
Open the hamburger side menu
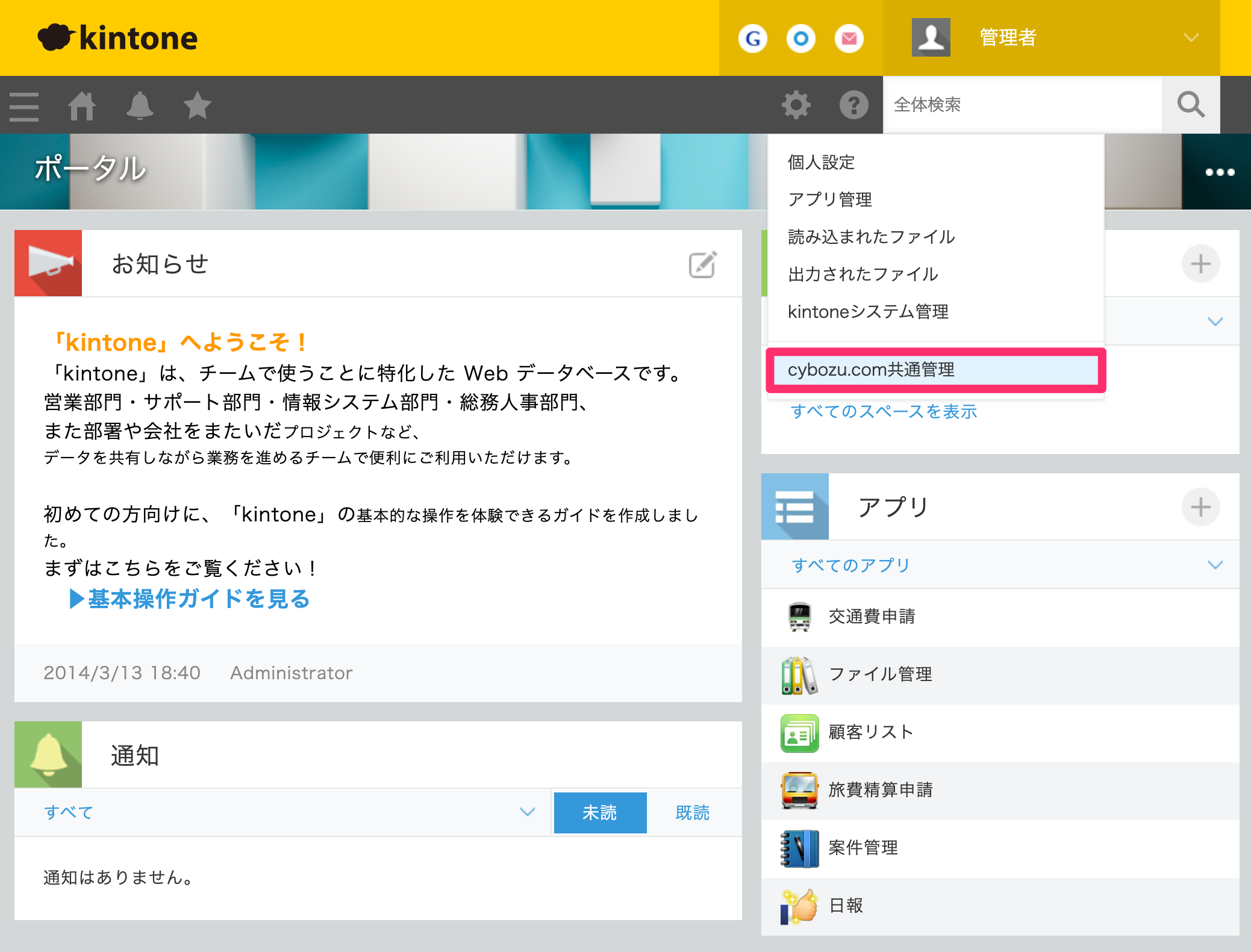tap(24, 107)
